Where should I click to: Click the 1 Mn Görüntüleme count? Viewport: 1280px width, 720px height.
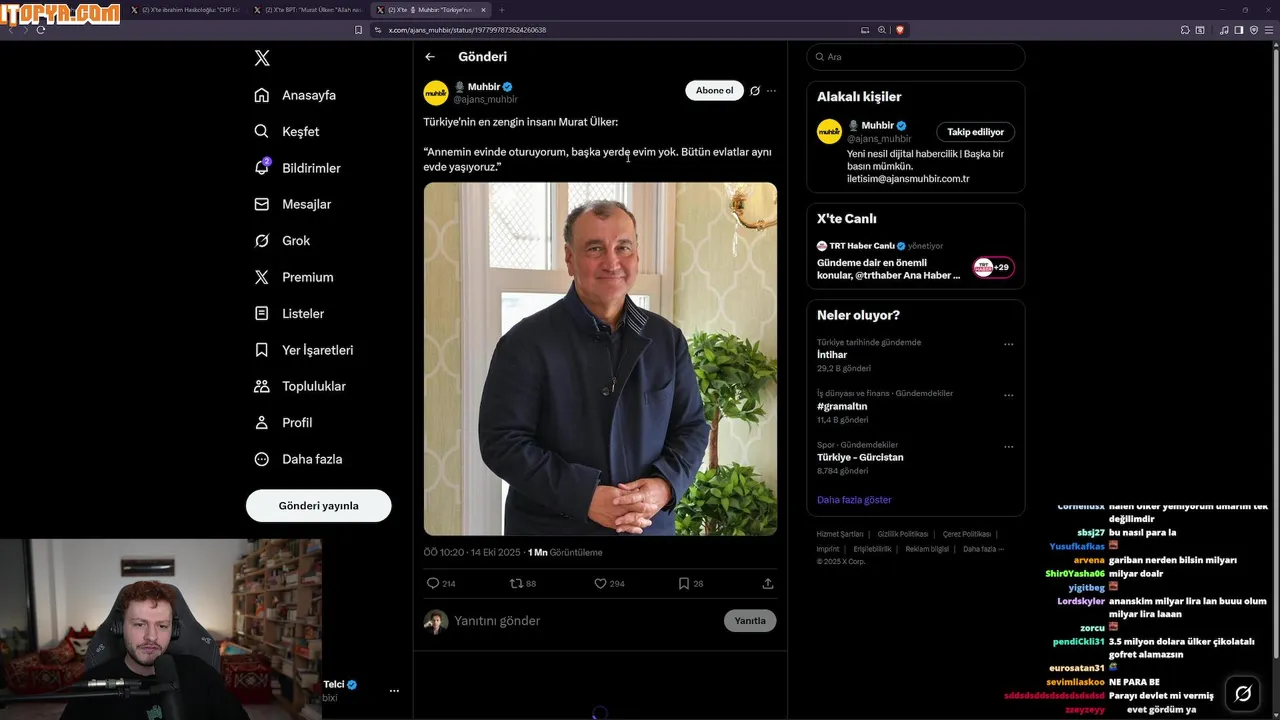pos(565,552)
